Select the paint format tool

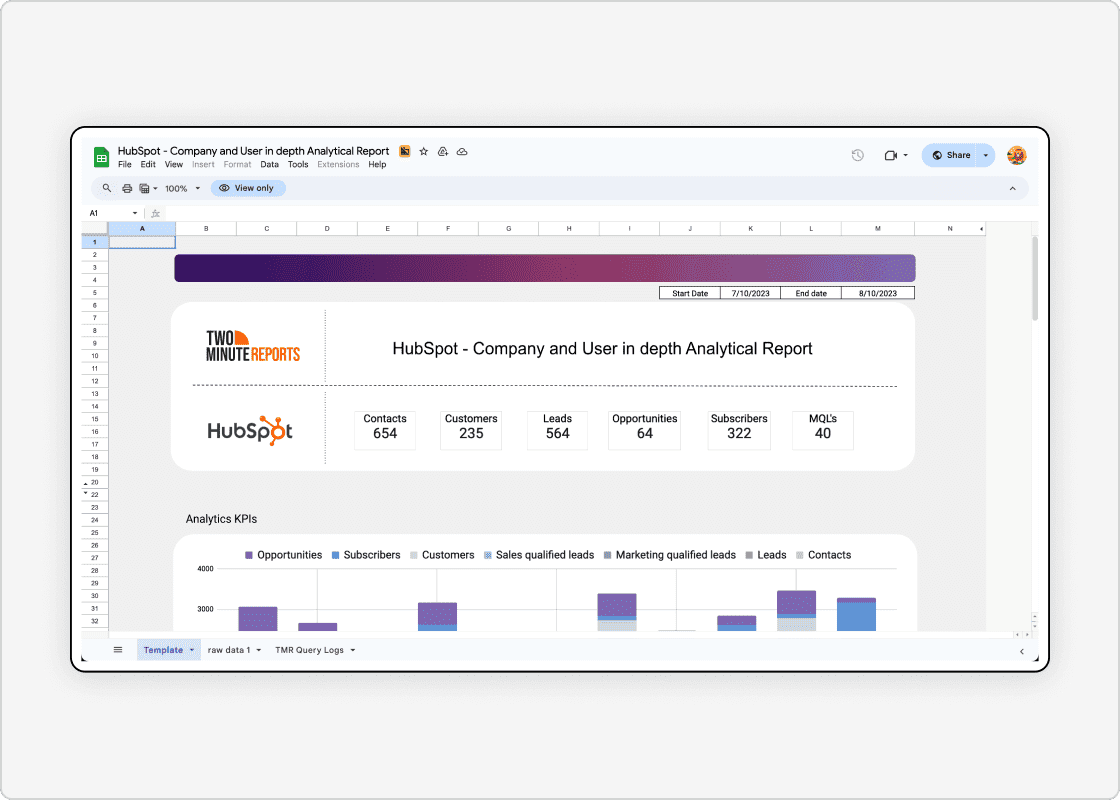144,188
